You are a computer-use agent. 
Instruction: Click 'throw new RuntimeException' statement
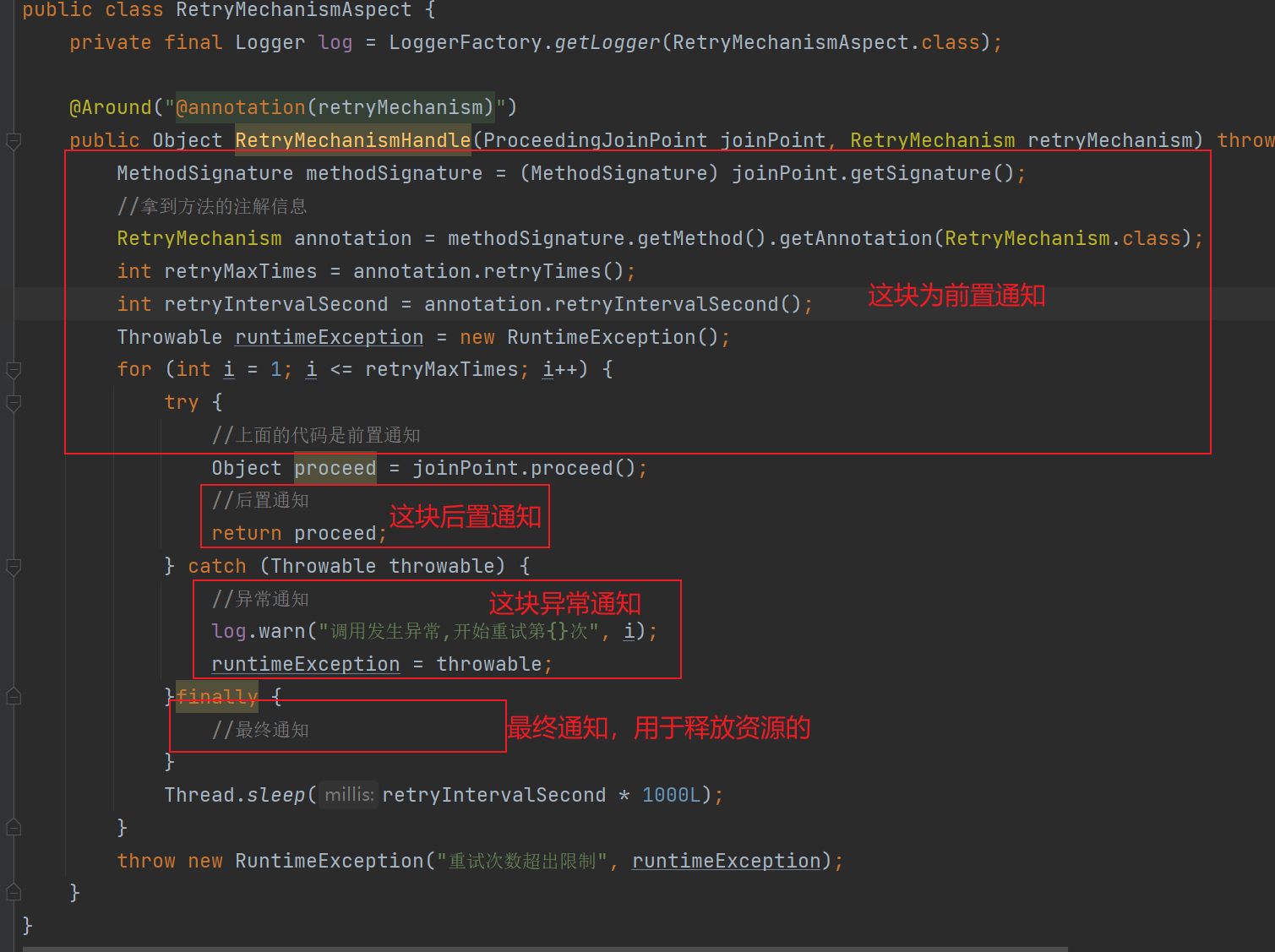270,861
